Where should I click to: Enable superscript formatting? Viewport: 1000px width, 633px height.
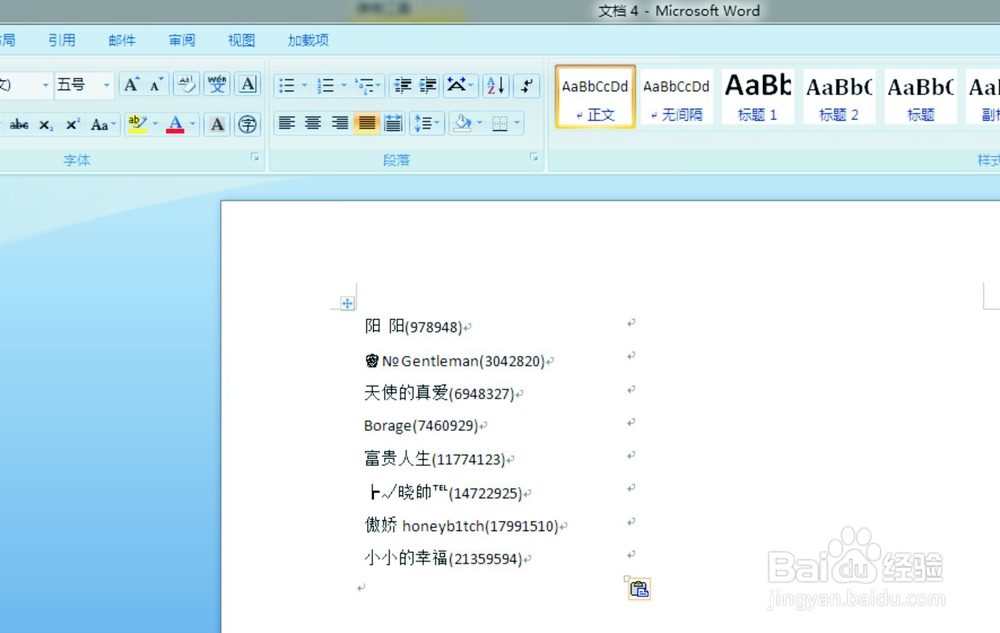click(71, 123)
